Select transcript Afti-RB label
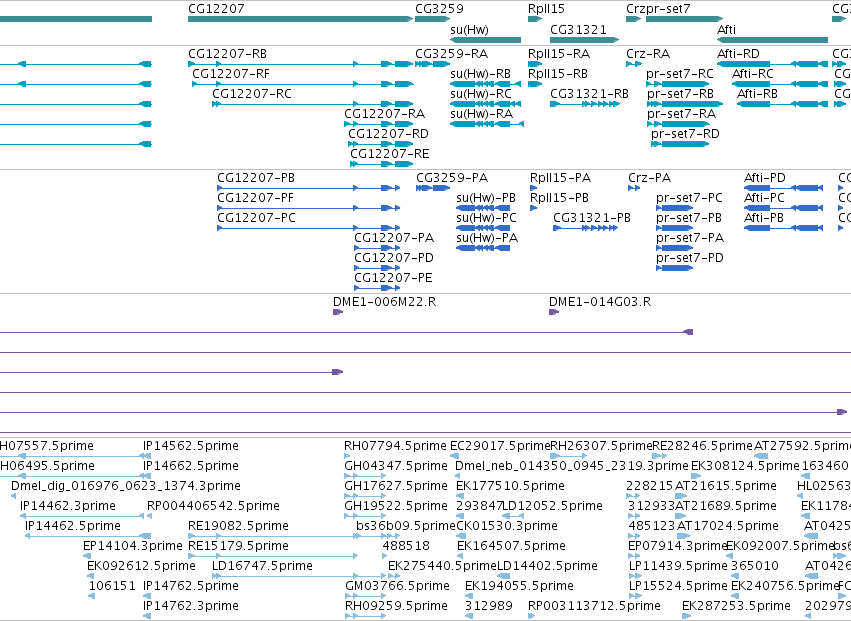The image size is (851, 621). 757,94
